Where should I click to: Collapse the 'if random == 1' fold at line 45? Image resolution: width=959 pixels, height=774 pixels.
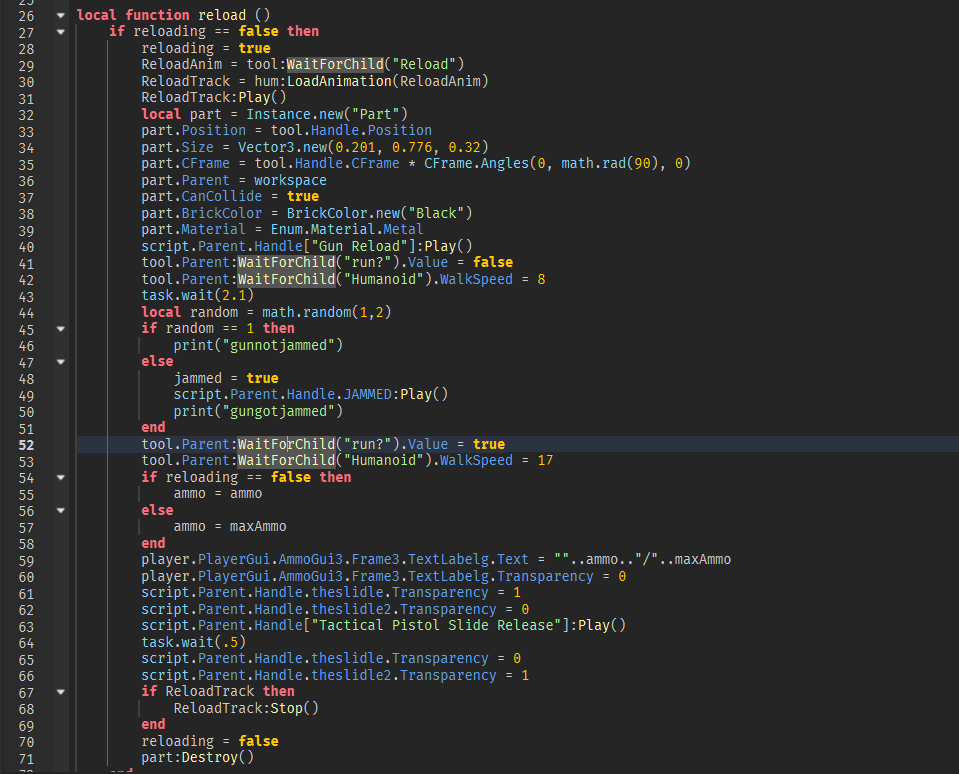(x=61, y=329)
